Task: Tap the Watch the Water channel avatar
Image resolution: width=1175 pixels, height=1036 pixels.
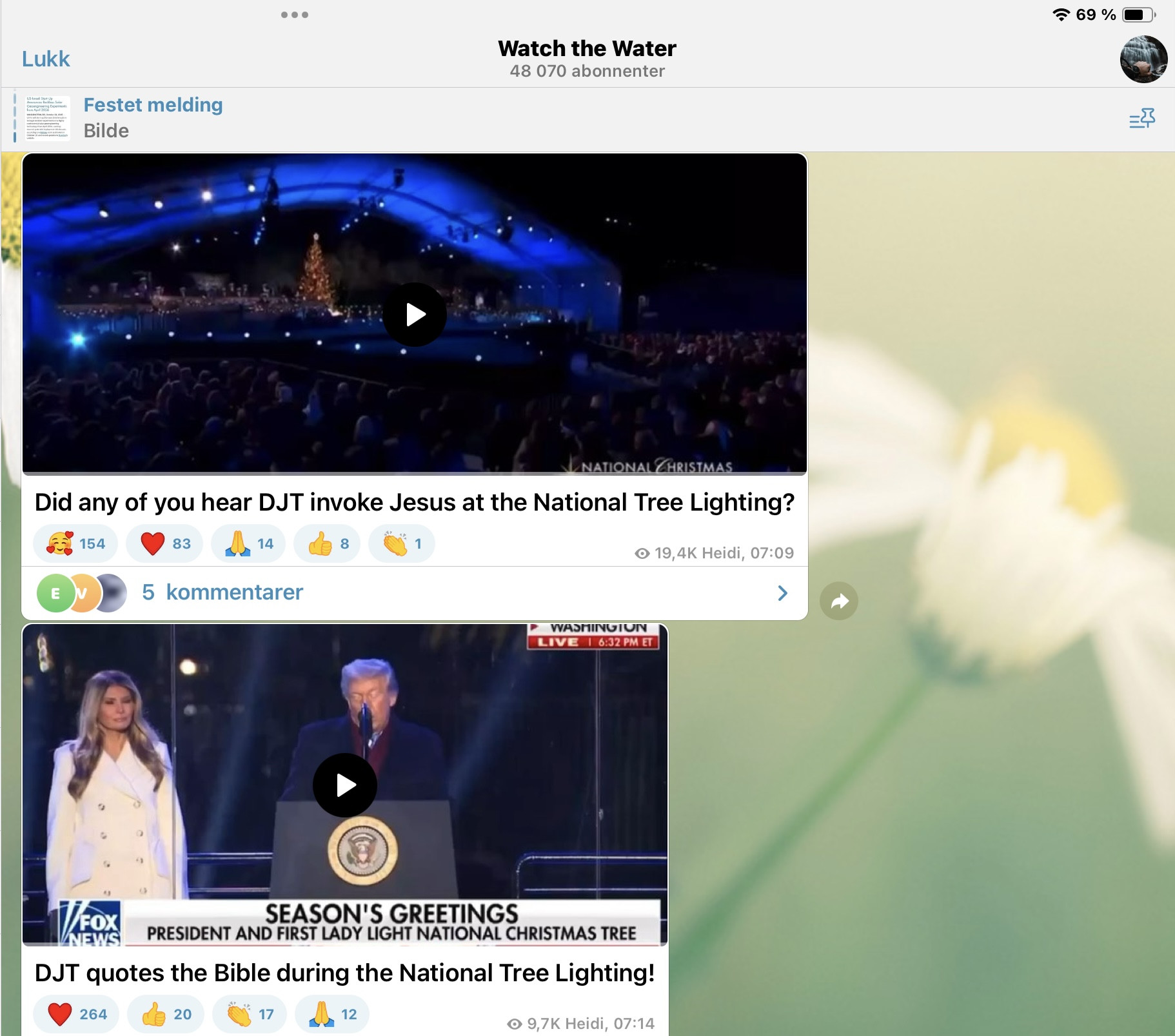Action: point(1143,59)
